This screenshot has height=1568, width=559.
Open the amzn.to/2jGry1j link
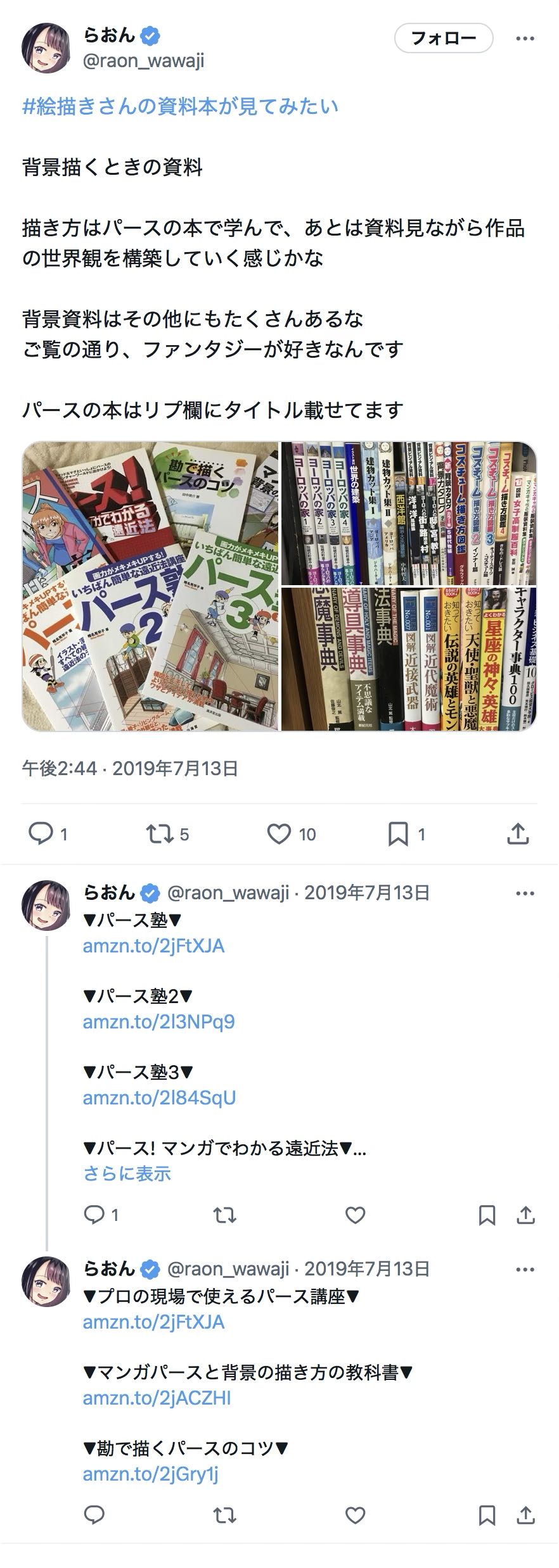pos(151,1474)
